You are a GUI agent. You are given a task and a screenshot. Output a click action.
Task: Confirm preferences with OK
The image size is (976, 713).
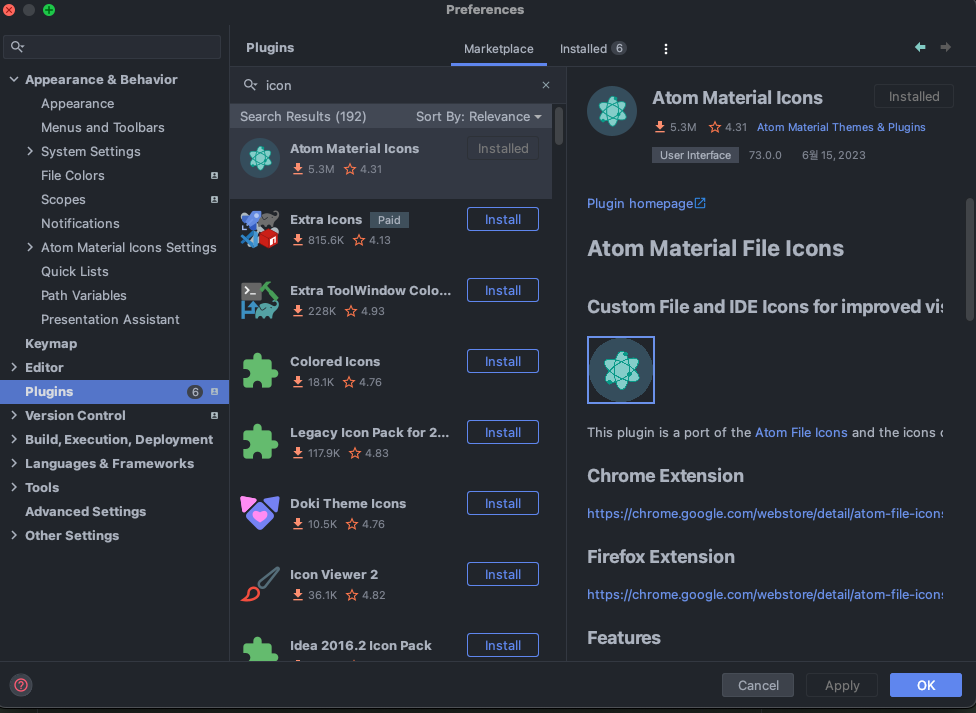click(x=926, y=685)
